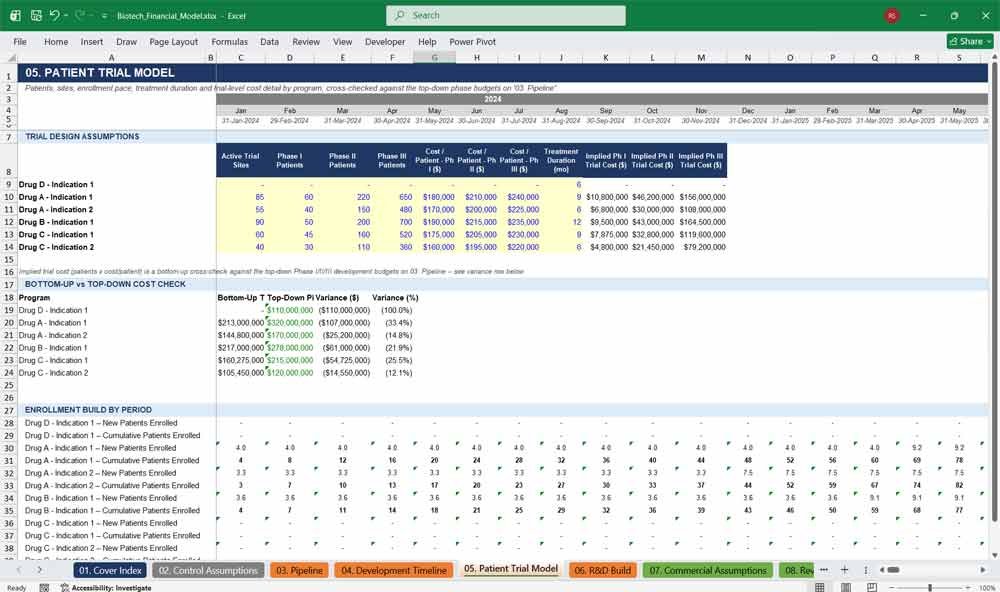
Task: Undo the last action
Action: pos(54,15)
